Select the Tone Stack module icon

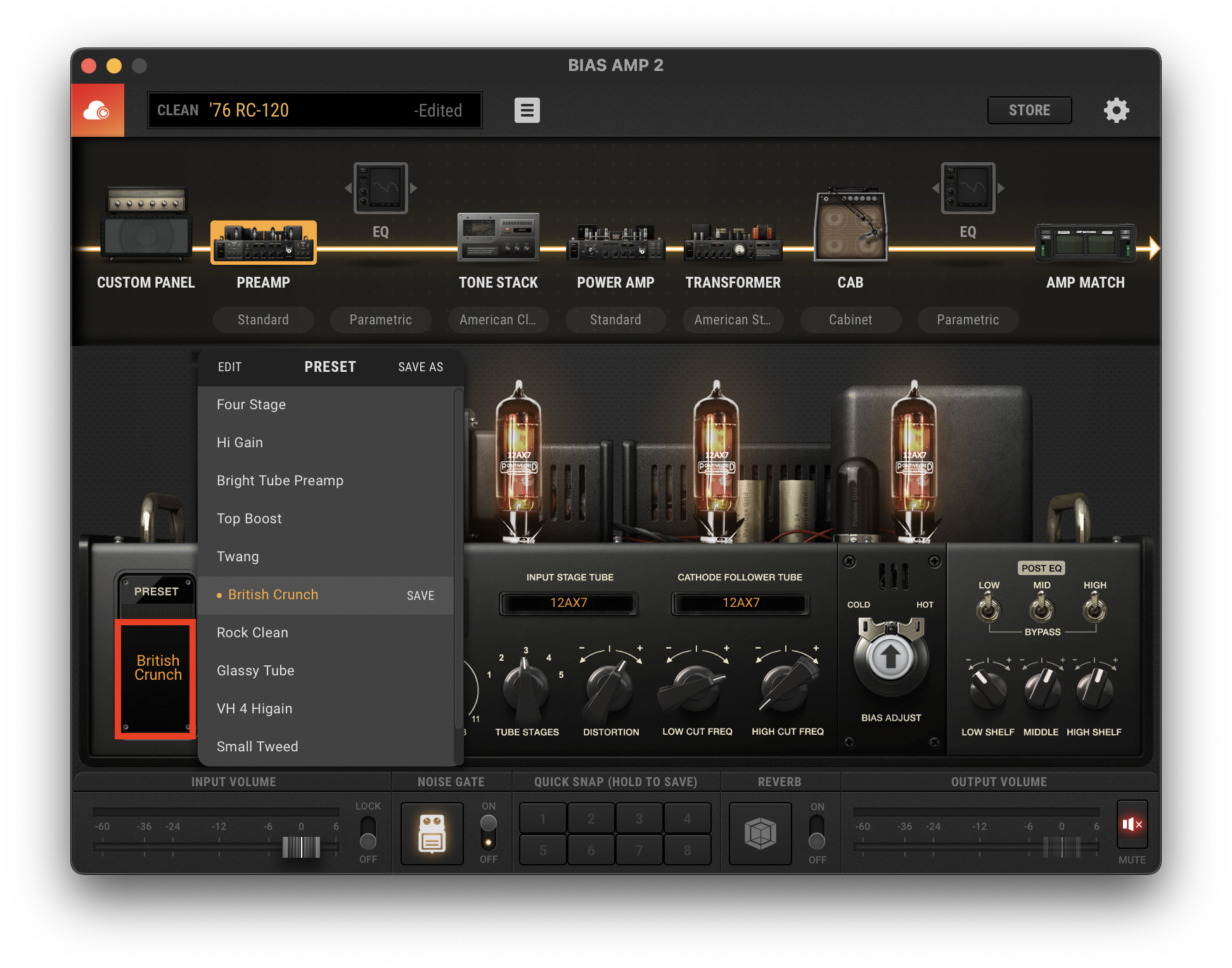point(498,238)
